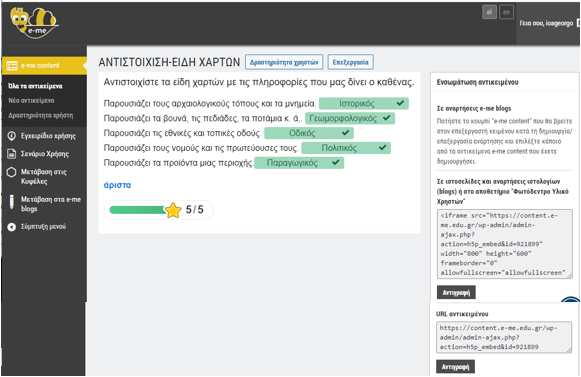Click the heading Σε αναρτήσεις e-me blogs
This screenshot has height=377, width=581.
coord(474,108)
